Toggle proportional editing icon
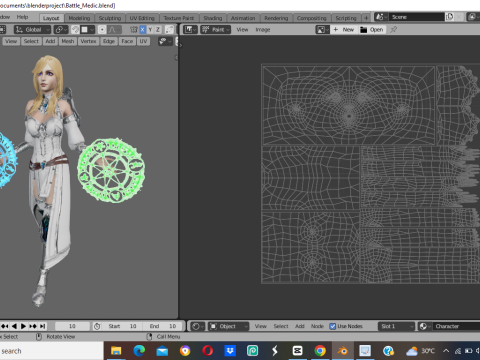Screen dimensions: 480x360 click(x=102, y=30)
